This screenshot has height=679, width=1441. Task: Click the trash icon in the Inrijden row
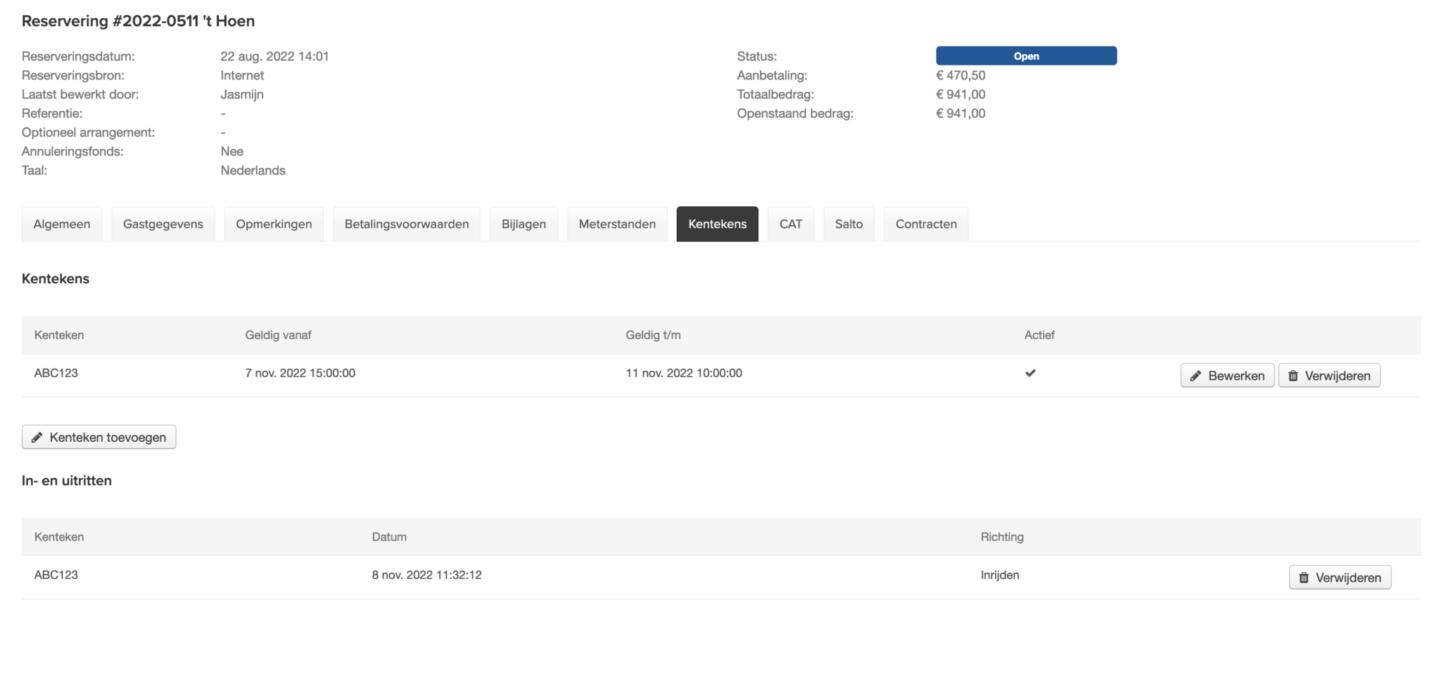[x=1304, y=578]
